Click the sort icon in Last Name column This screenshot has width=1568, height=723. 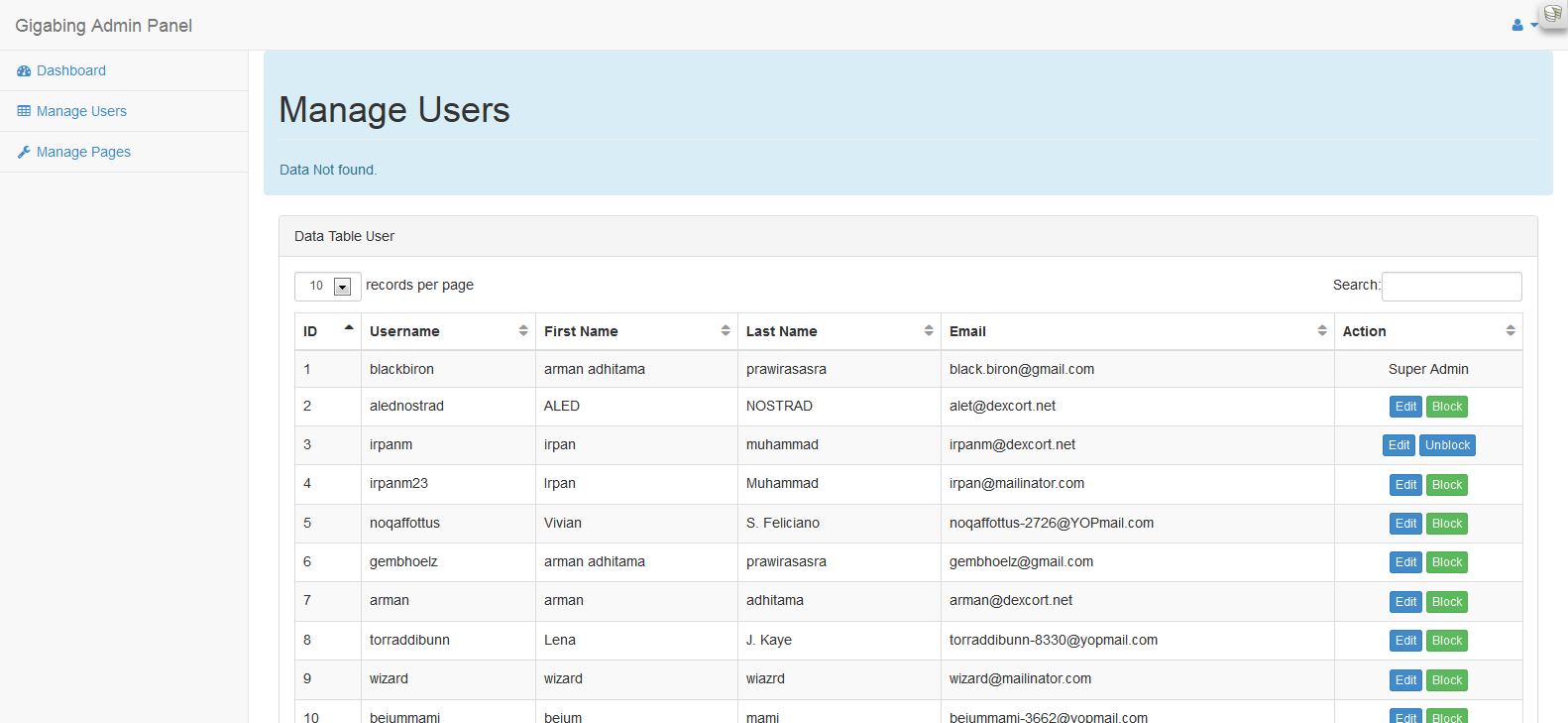click(x=929, y=331)
